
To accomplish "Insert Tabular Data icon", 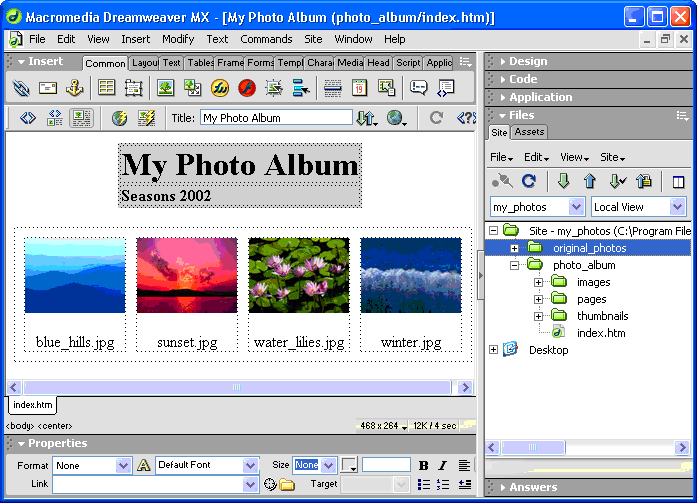I will pyautogui.click(x=386, y=88).
